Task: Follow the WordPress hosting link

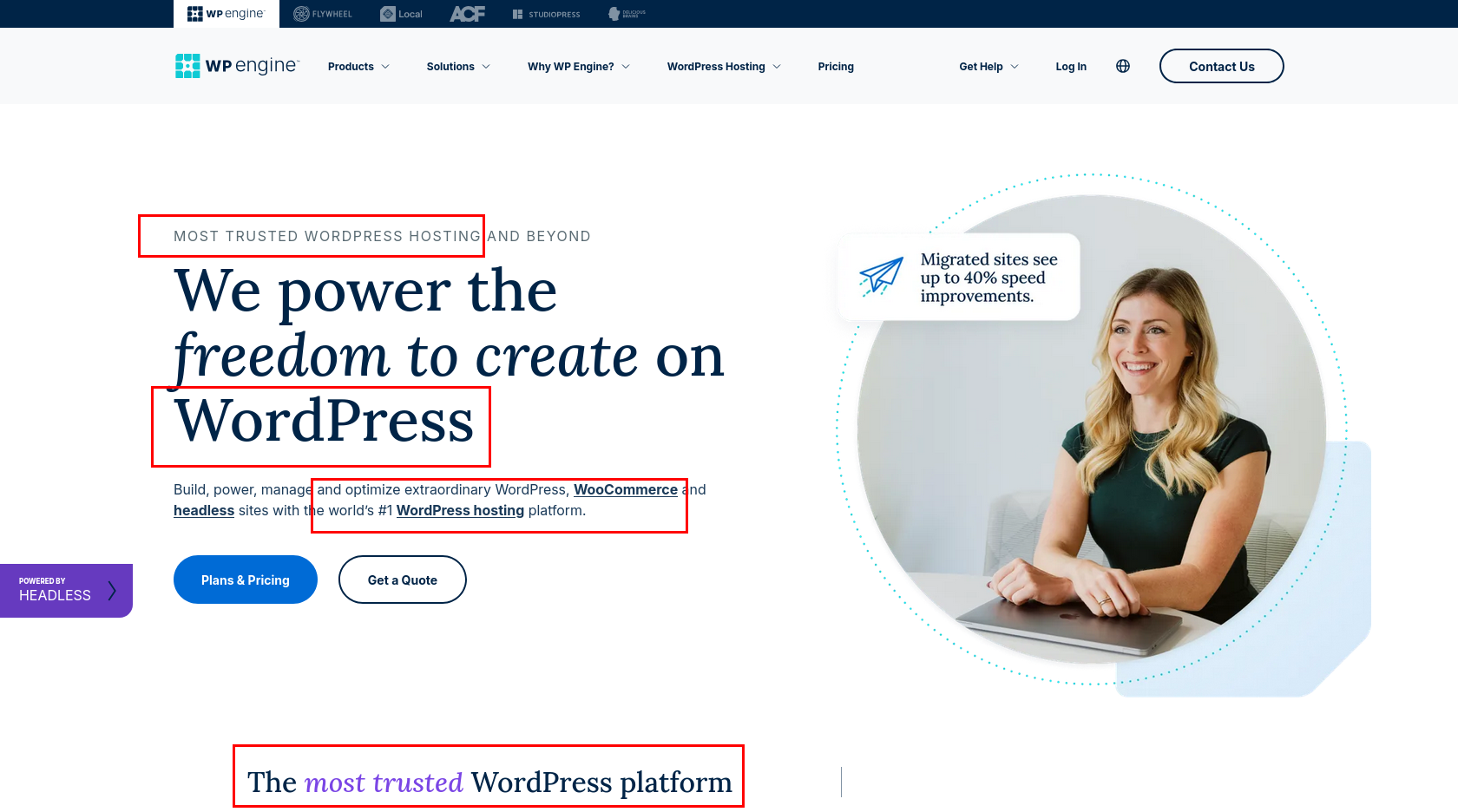Action: coord(460,510)
